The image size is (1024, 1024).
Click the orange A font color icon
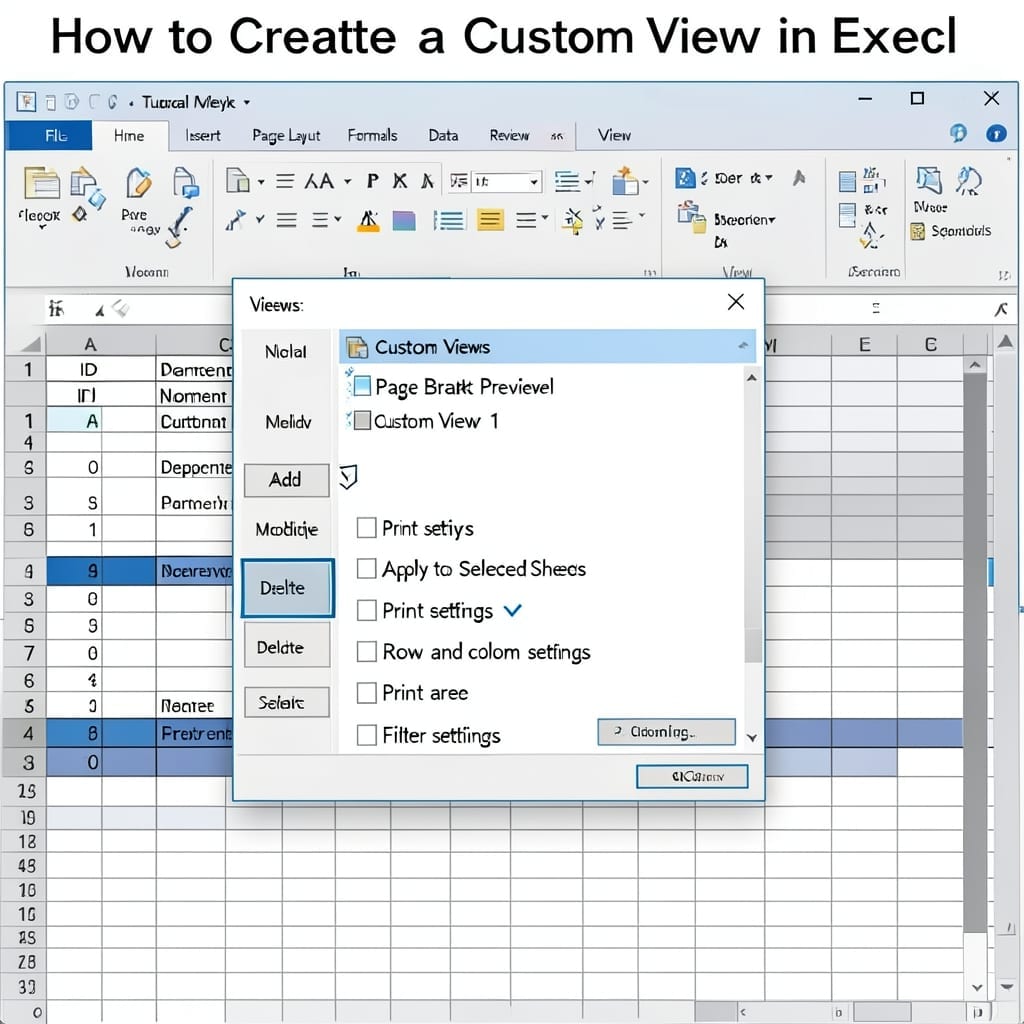(x=368, y=221)
